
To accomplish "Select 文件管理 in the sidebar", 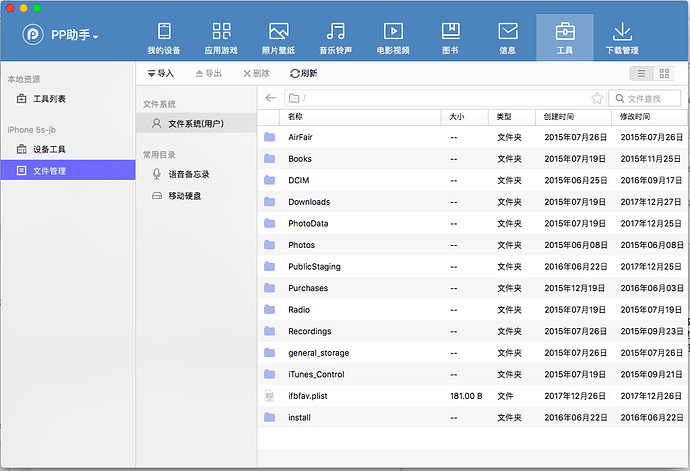I will coord(68,170).
